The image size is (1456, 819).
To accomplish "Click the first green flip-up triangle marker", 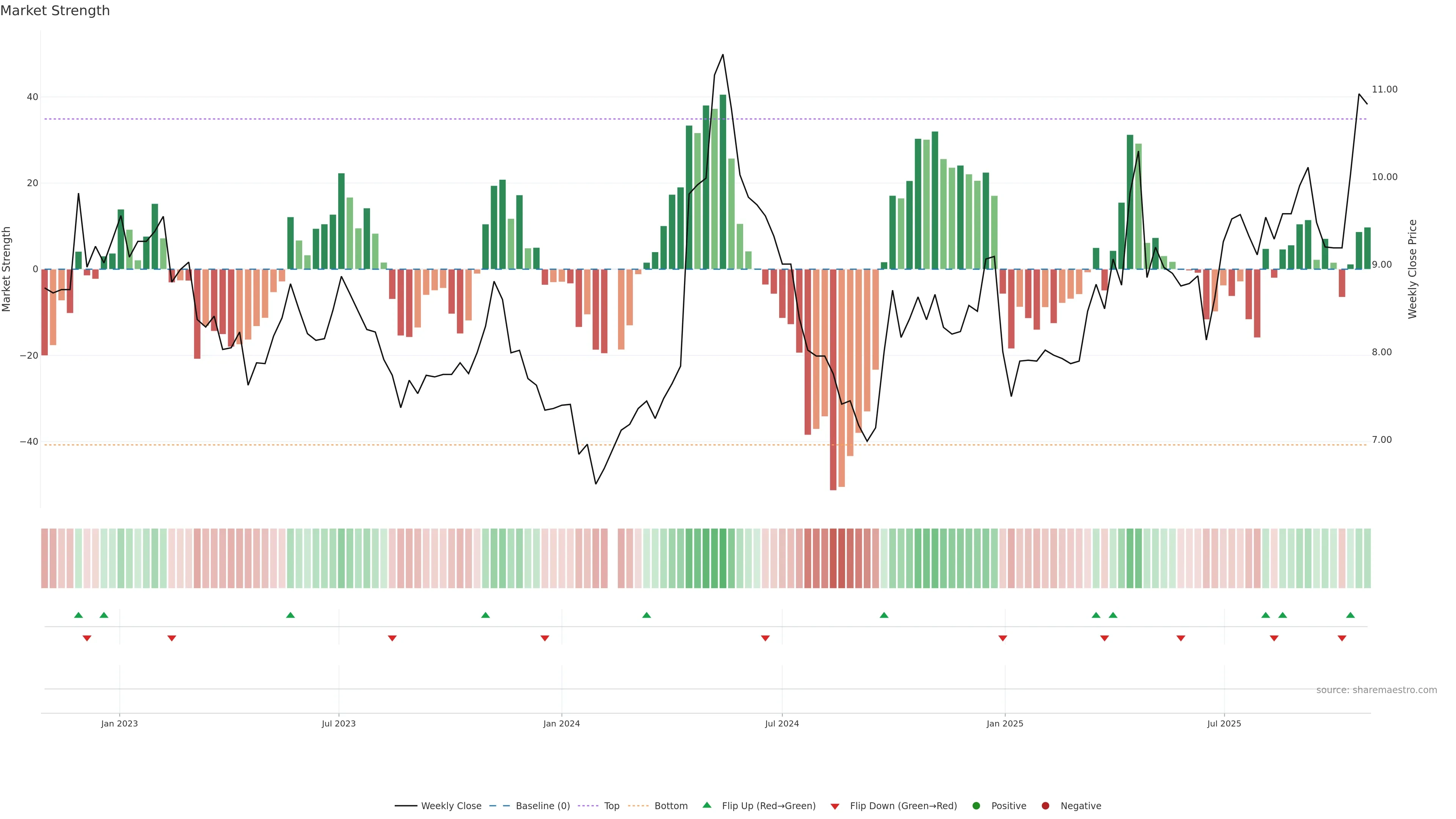I will coord(78,615).
